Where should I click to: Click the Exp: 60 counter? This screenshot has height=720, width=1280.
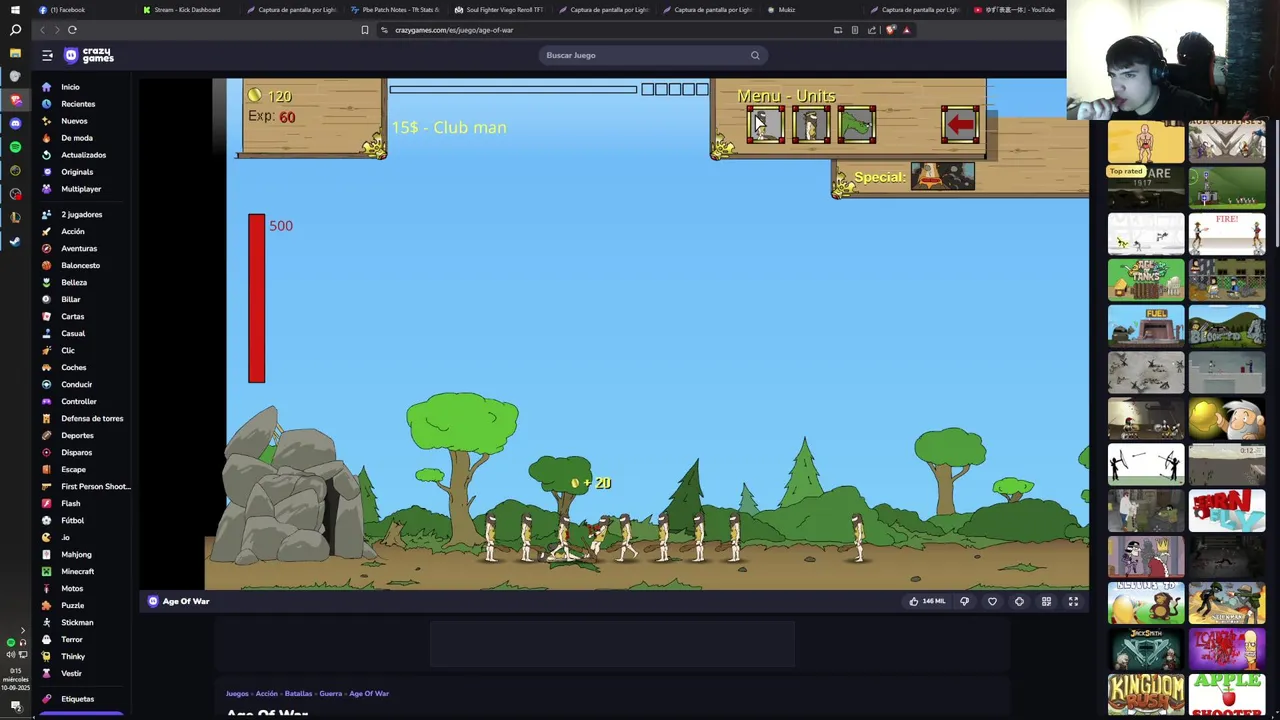pos(272,117)
